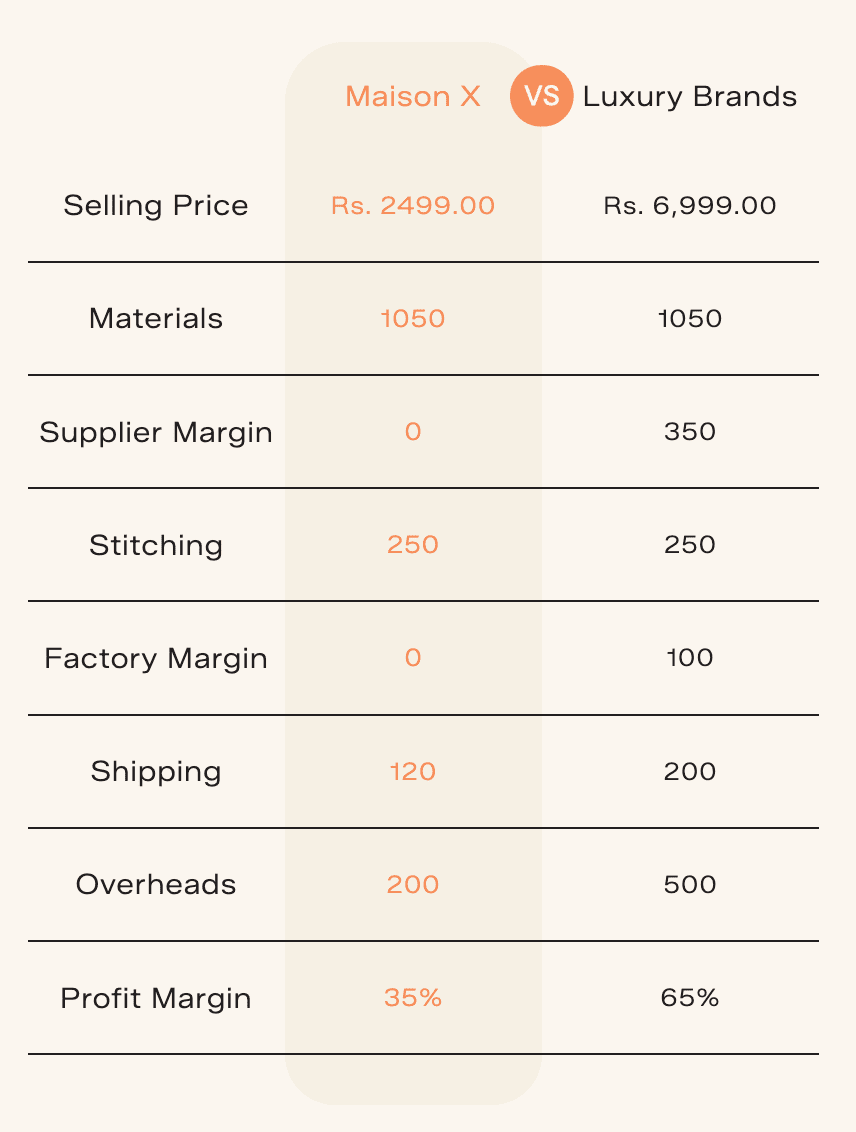The width and height of the screenshot is (856, 1132).
Task: Click the orange VS circle badge
Action: click(x=541, y=96)
